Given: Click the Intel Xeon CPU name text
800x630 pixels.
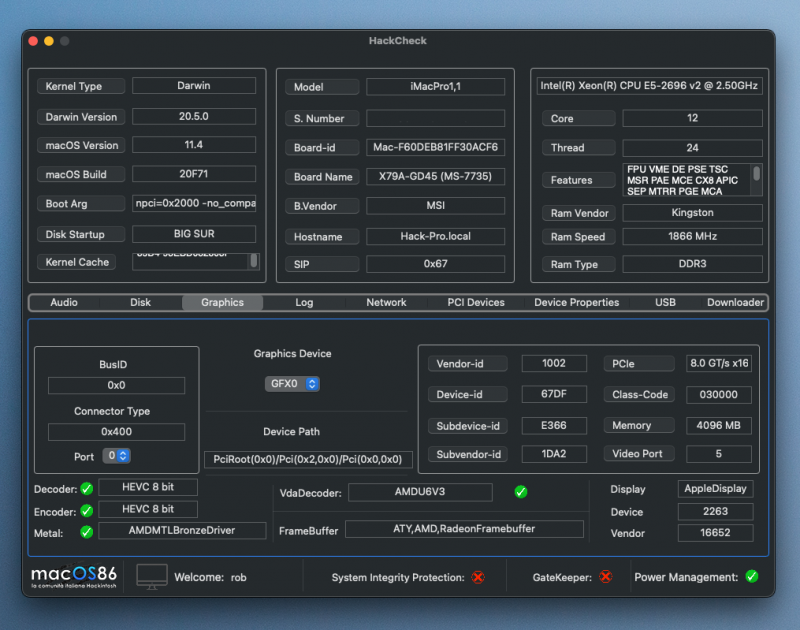Looking at the screenshot, I should [x=649, y=86].
